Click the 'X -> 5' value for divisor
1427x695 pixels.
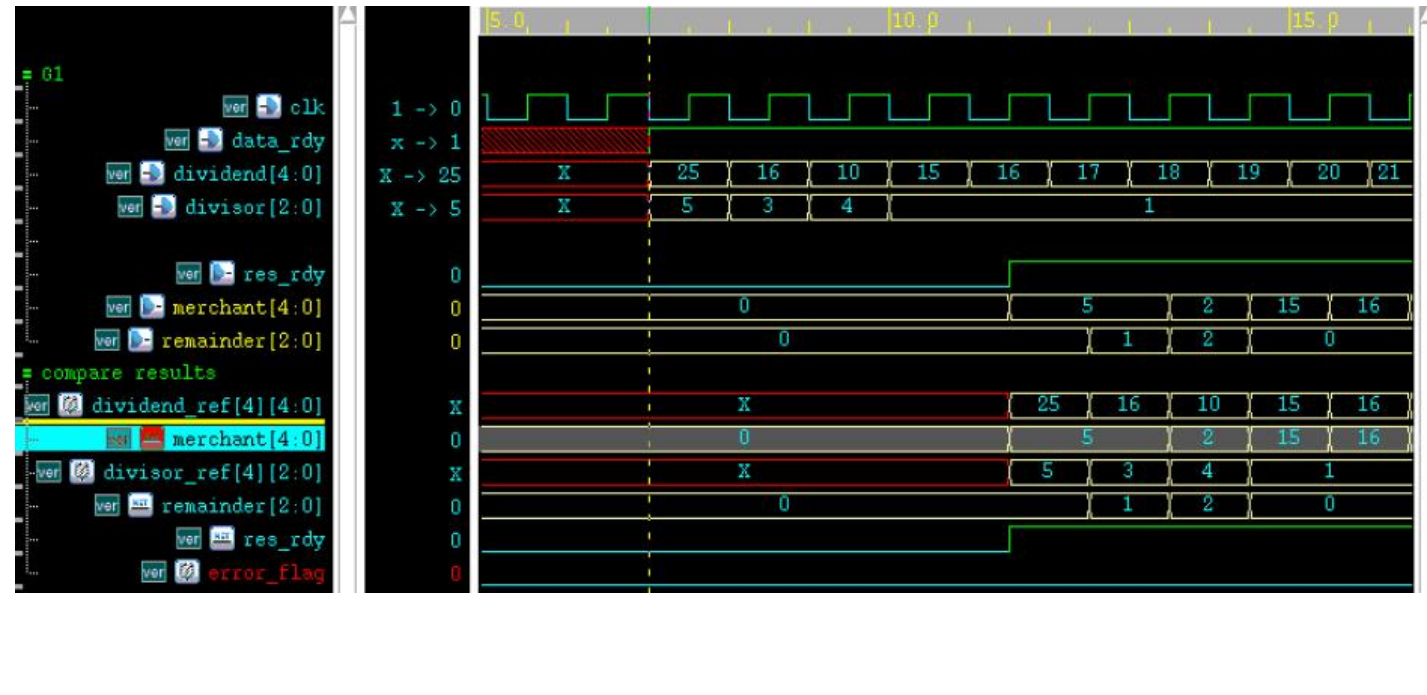(426, 210)
